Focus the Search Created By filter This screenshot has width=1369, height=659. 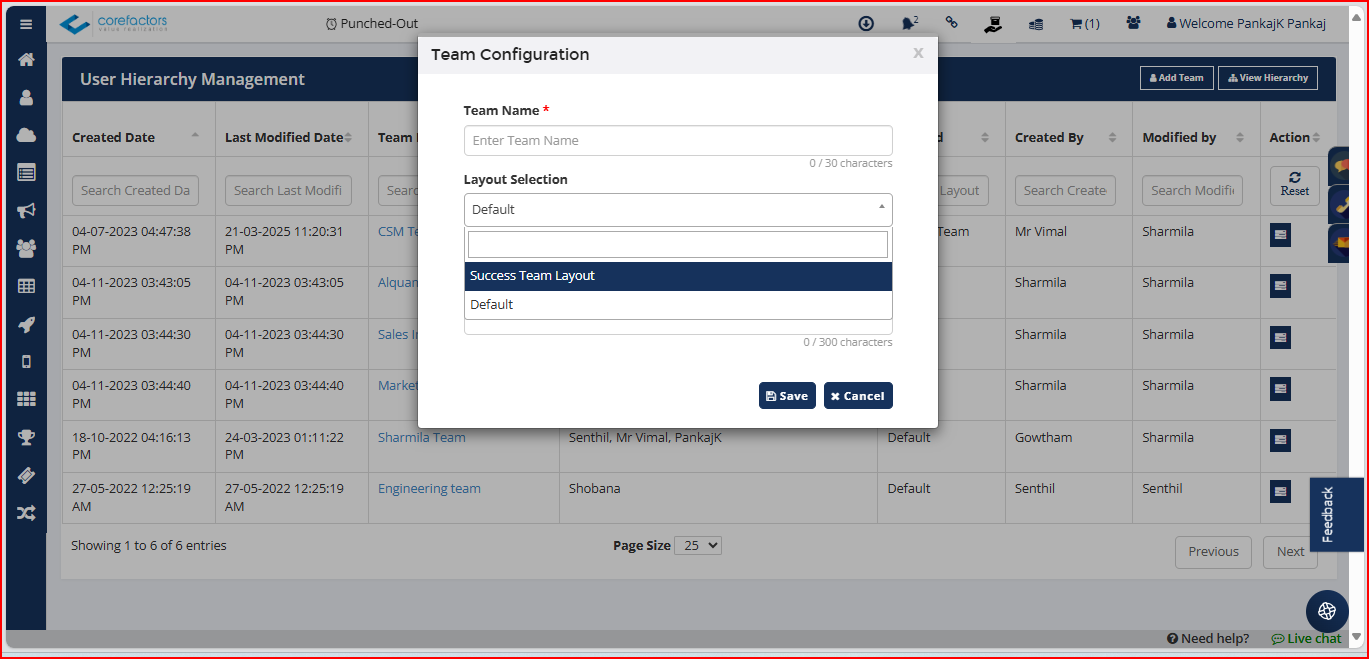pyautogui.click(x=1065, y=190)
